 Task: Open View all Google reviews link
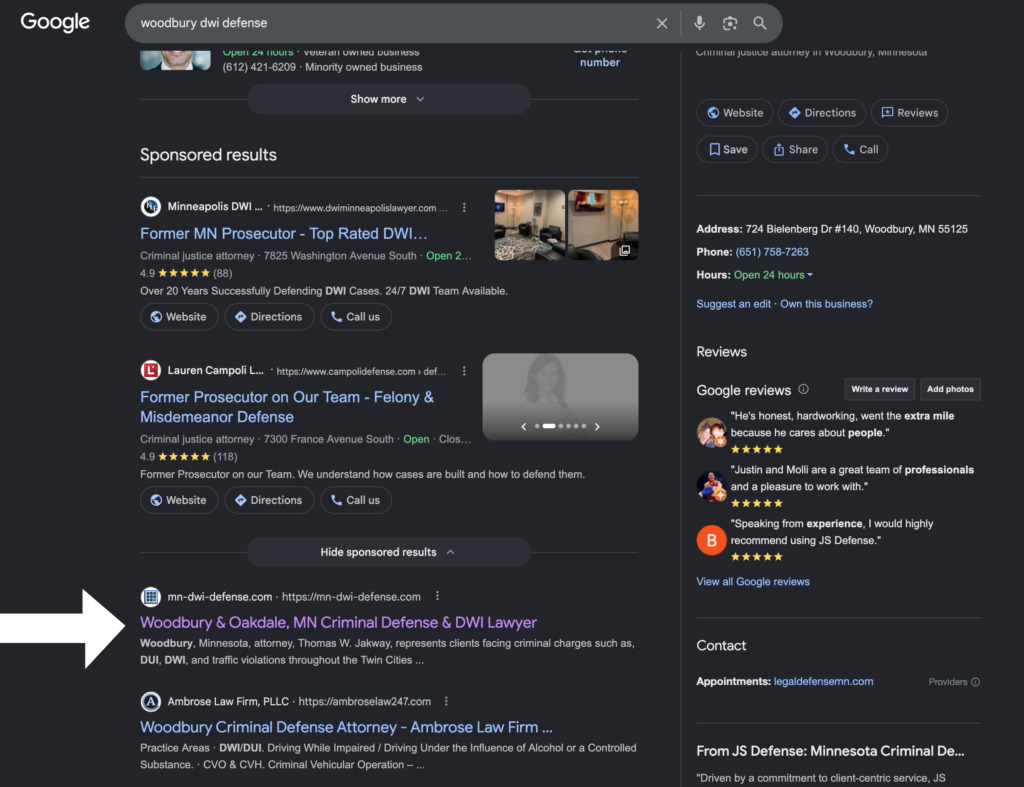tap(753, 582)
